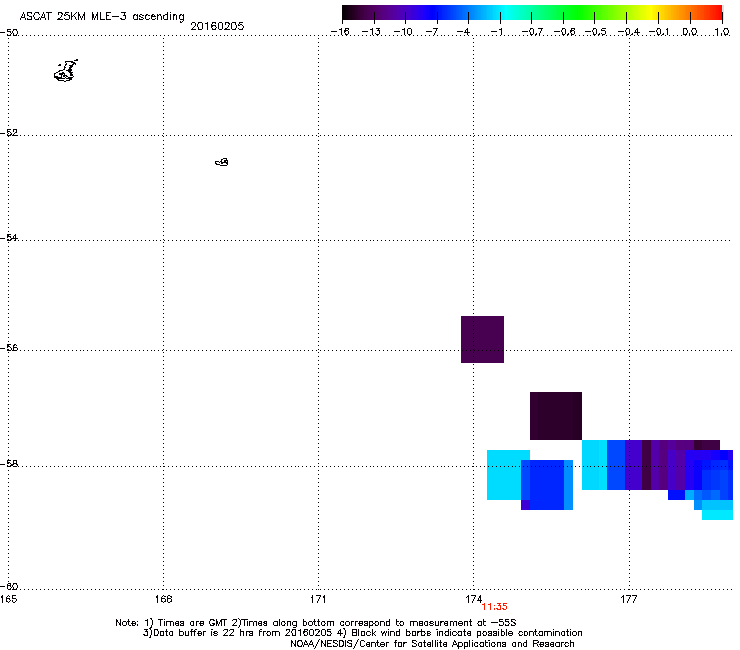Click the small Campbell Island outline
The height and width of the screenshot is (650, 740).
coord(222,162)
